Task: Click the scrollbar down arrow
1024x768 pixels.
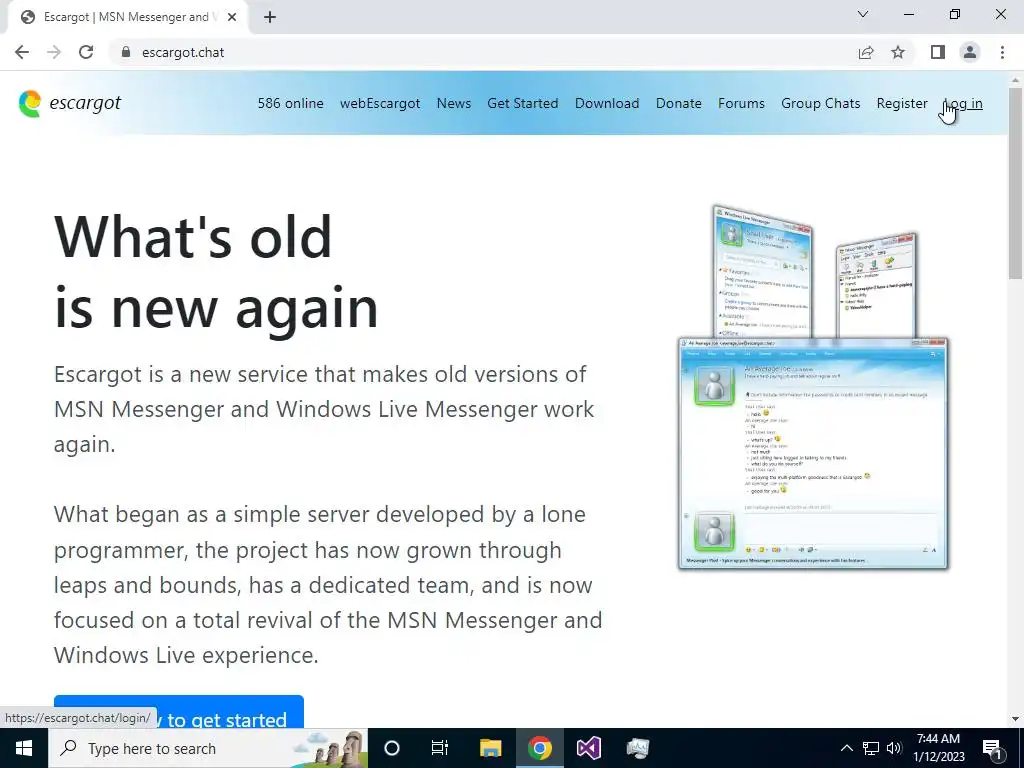Action: tap(1016, 719)
